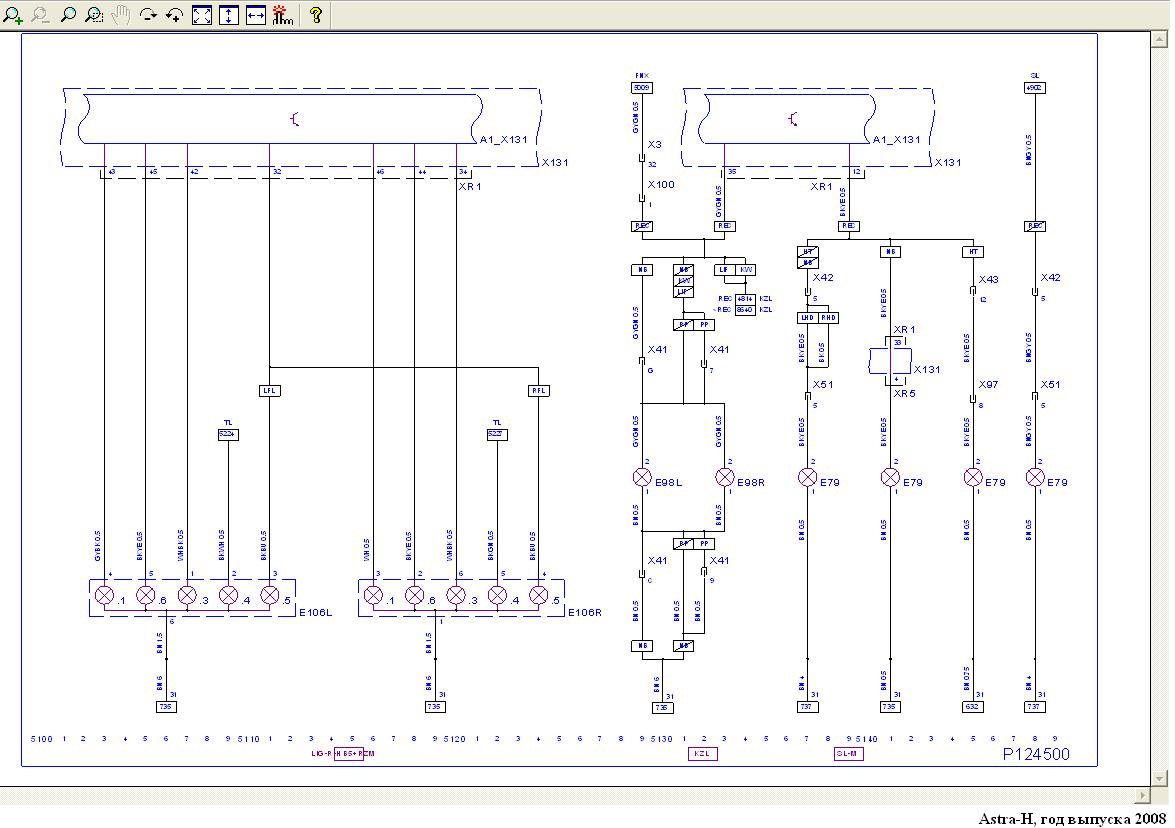Click the zoom in magnifier tool
Image resolution: width=1175 pixels, height=828 pixels.
(x=14, y=15)
